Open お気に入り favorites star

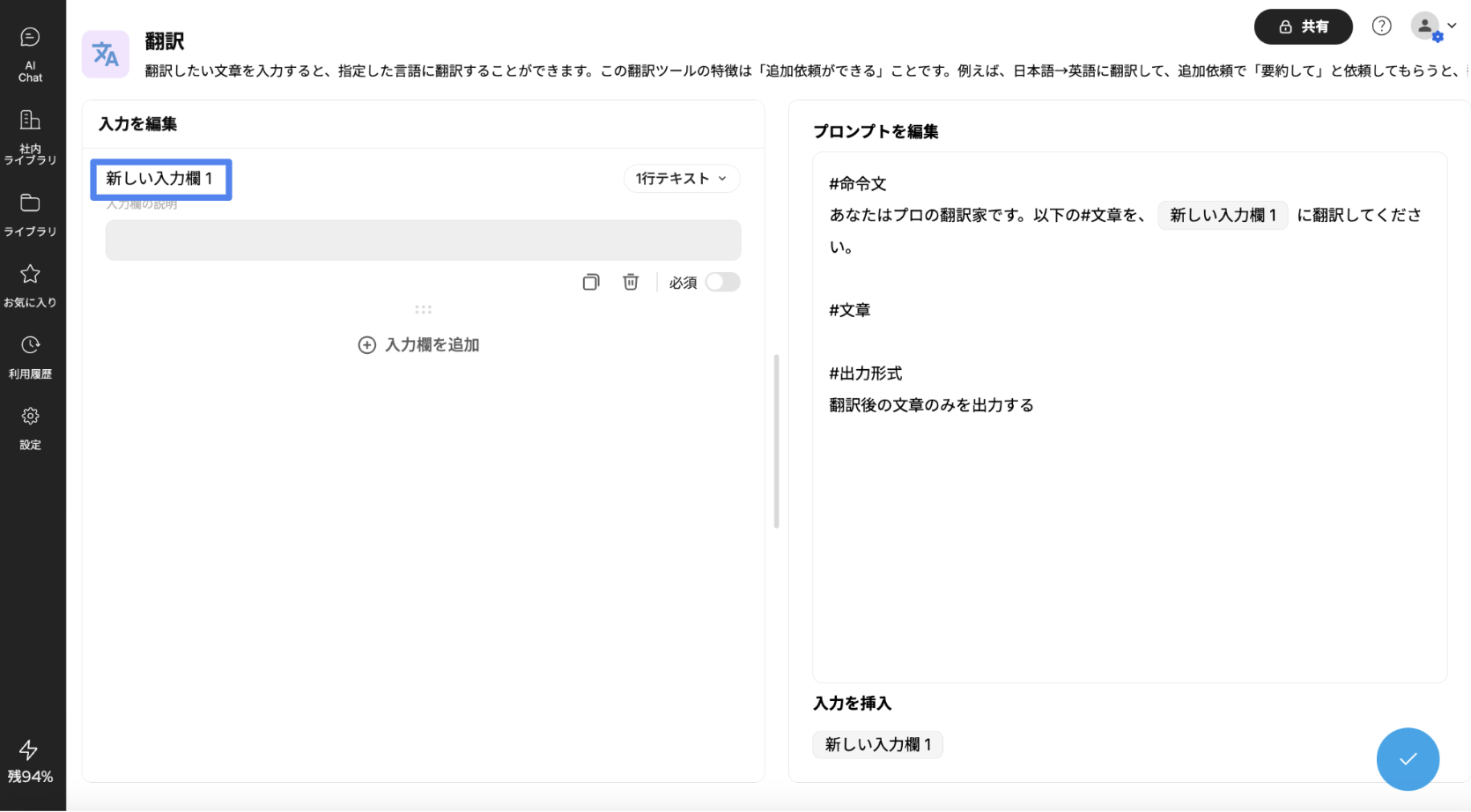click(30, 285)
